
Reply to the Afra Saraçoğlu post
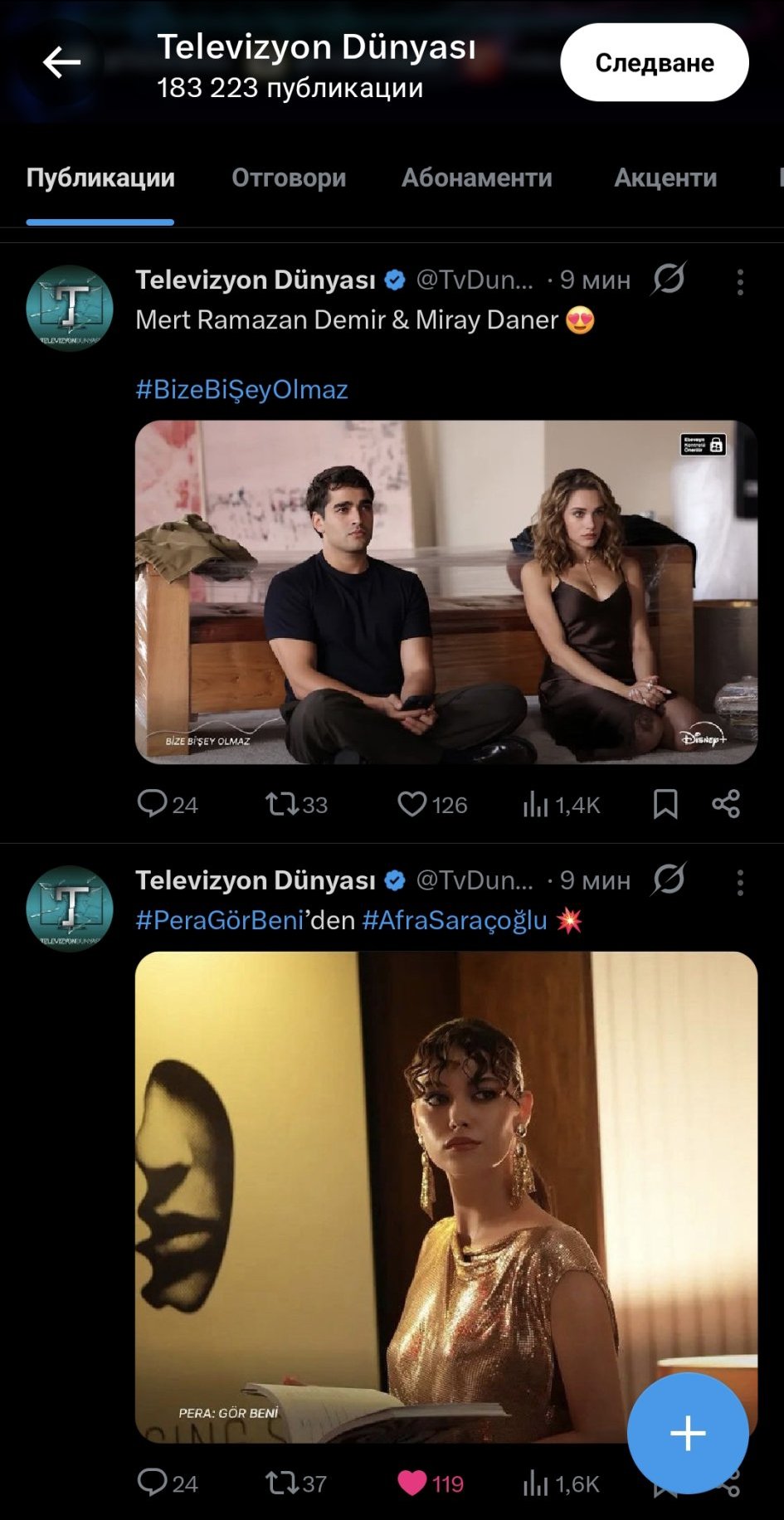[153, 1483]
